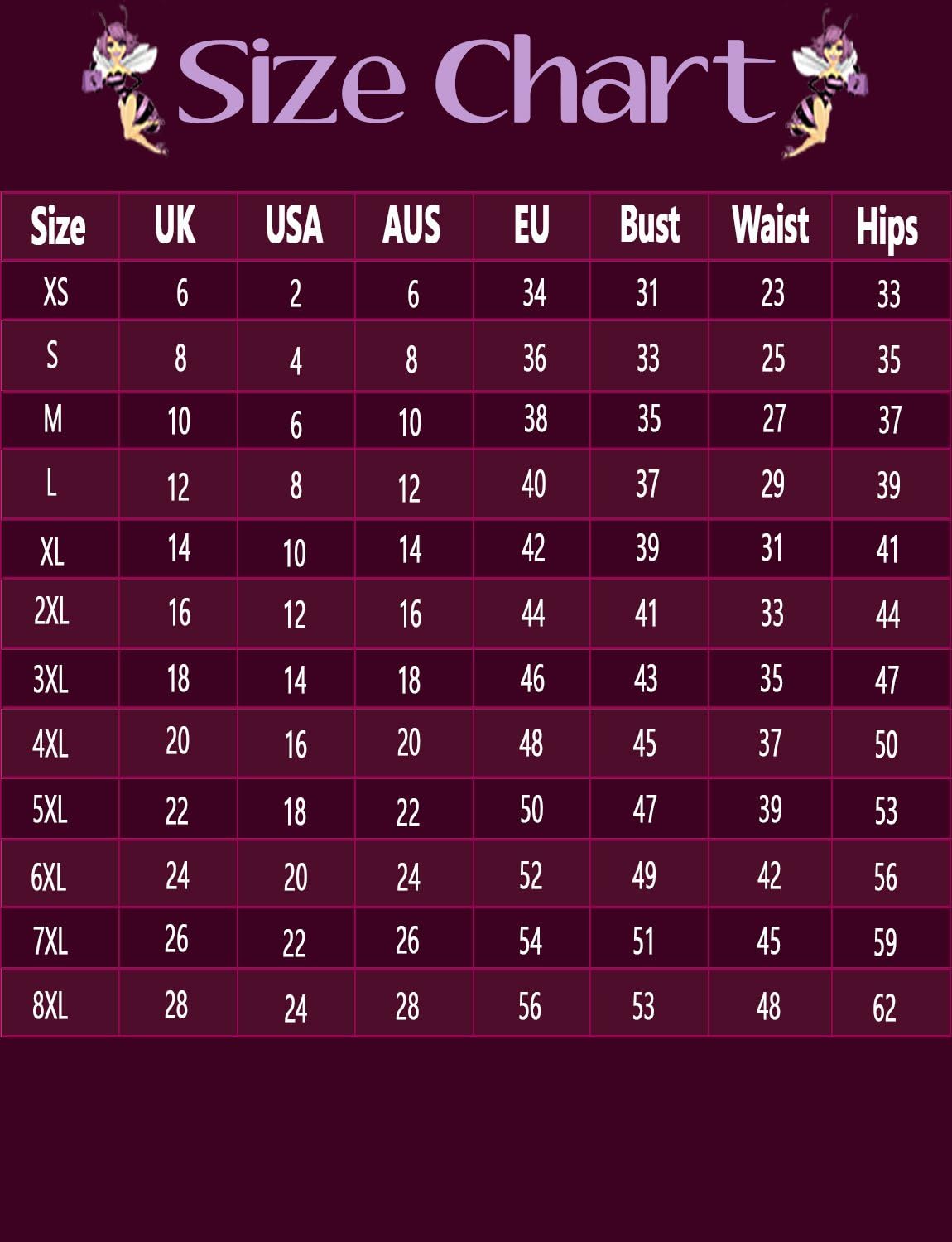Click the Hips column header
The height and width of the screenshot is (1242, 952).
pos(887,227)
